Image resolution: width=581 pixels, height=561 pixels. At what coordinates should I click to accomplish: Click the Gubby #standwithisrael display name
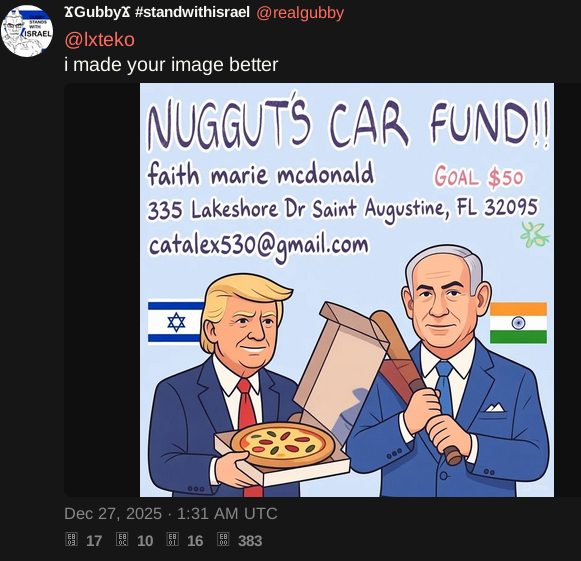[157, 12]
